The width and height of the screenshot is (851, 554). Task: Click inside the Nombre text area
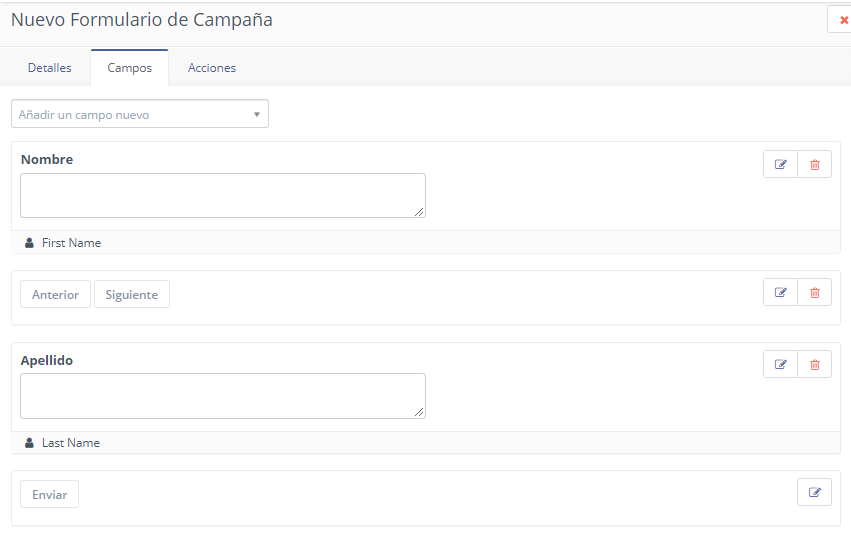pyautogui.click(x=222, y=195)
